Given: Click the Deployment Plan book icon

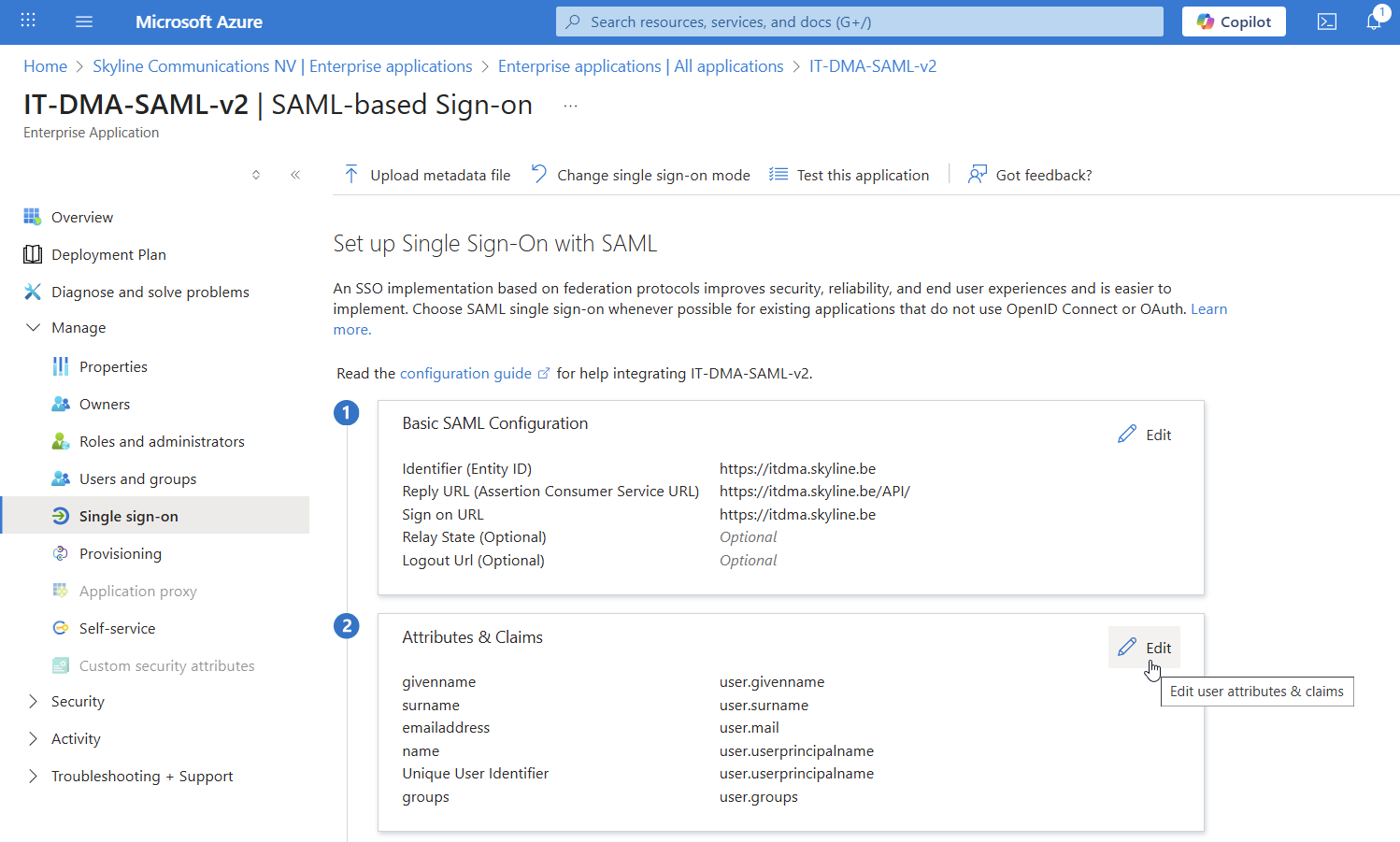Looking at the screenshot, I should tap(33, 254).
